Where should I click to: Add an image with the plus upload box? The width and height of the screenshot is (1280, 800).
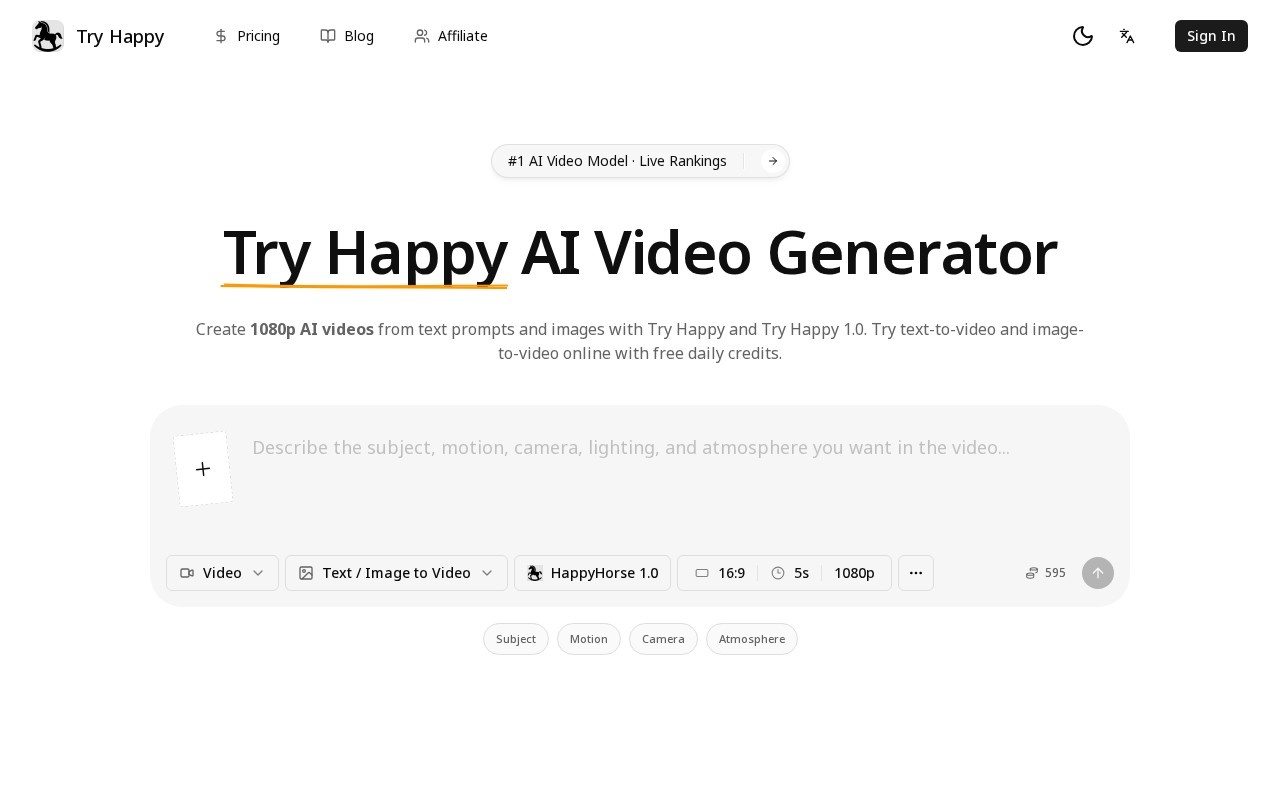pos(203,469)
